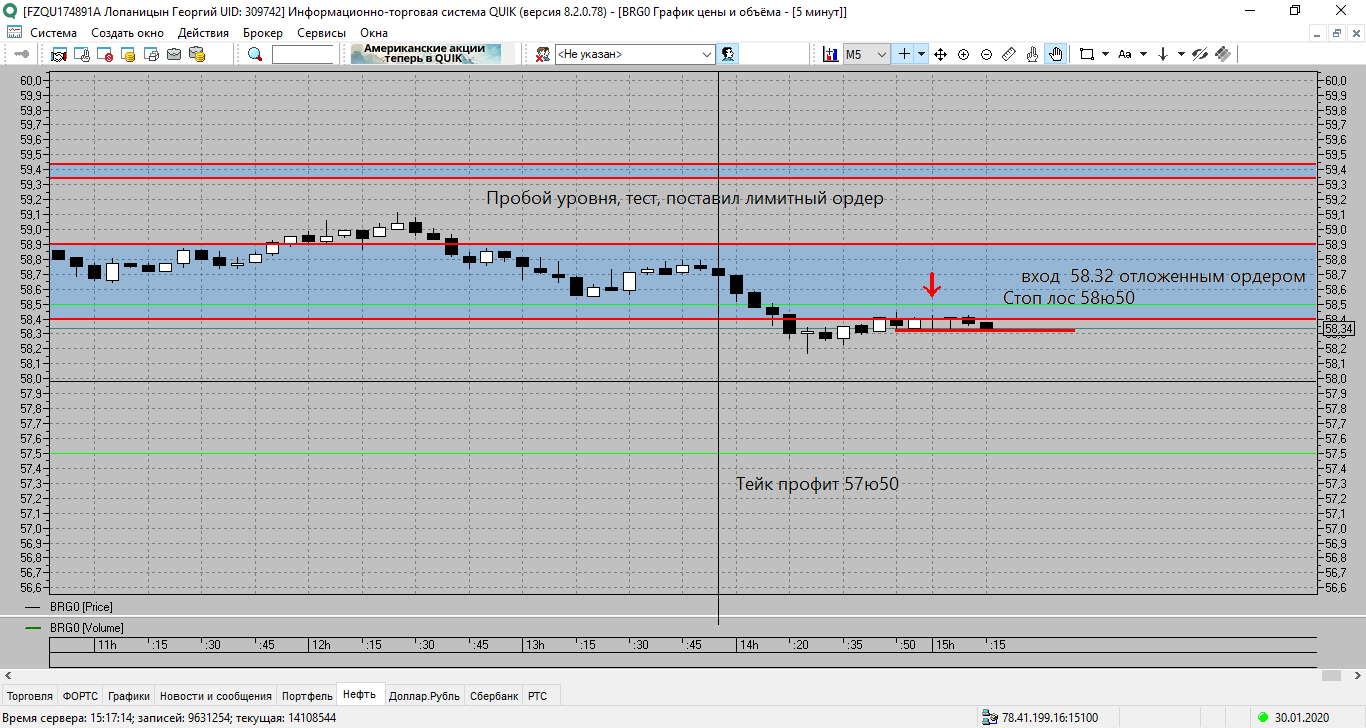Screen dimensions: 1366x728
Task: Select the pointing hand tool
Action: tap(1032, 54)
